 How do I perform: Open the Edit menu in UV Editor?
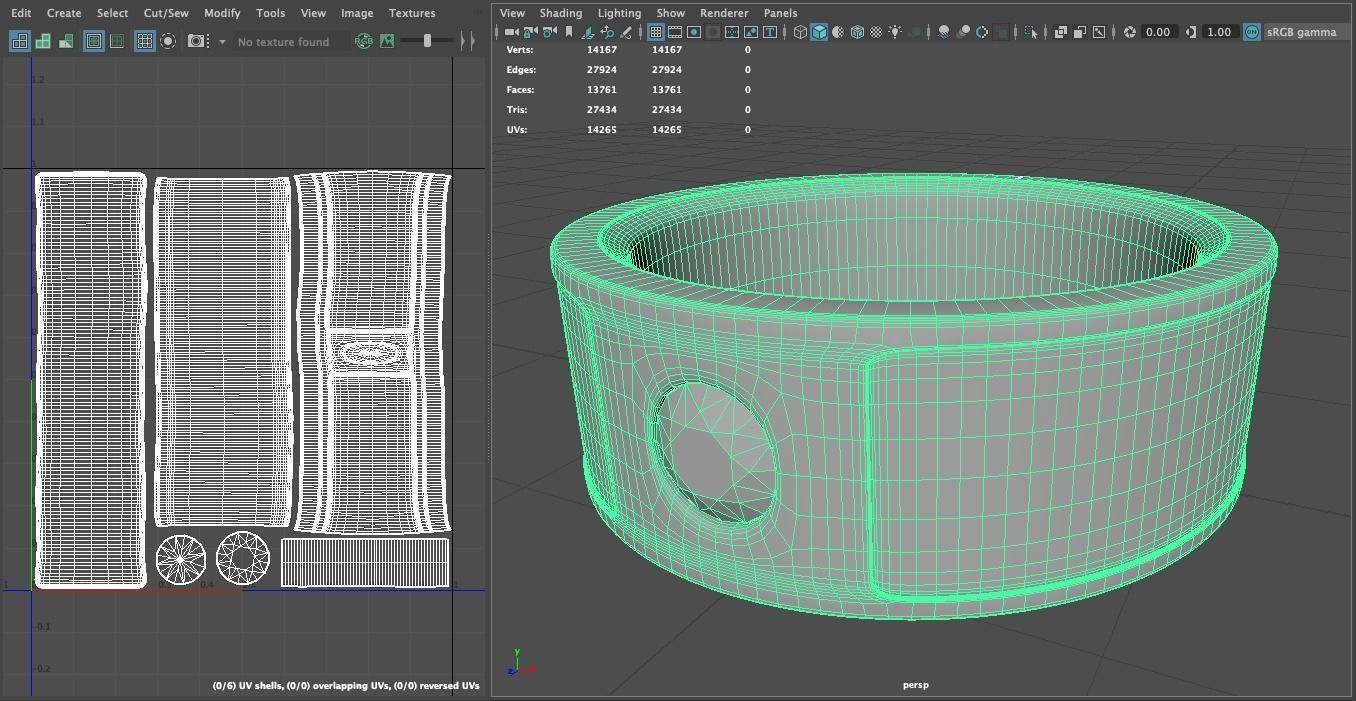(x=20, y=13)
